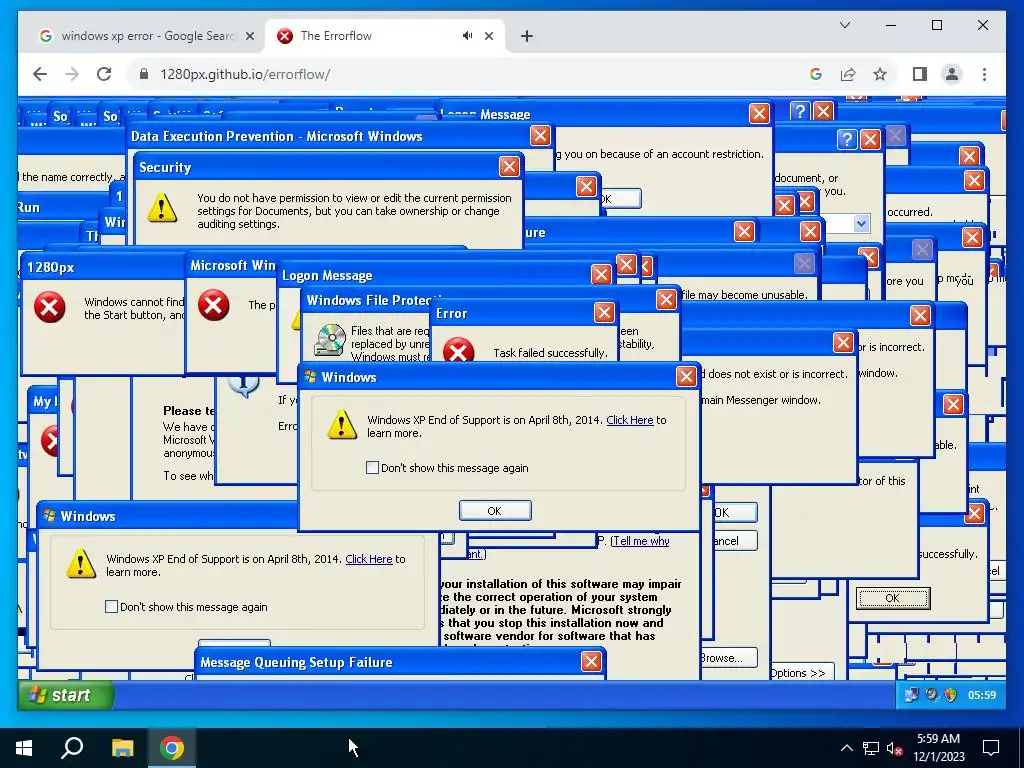Image resolution: width=1024 pixels, height=768 pixels.
Task: Open notification center
Action: pos(991,748)
